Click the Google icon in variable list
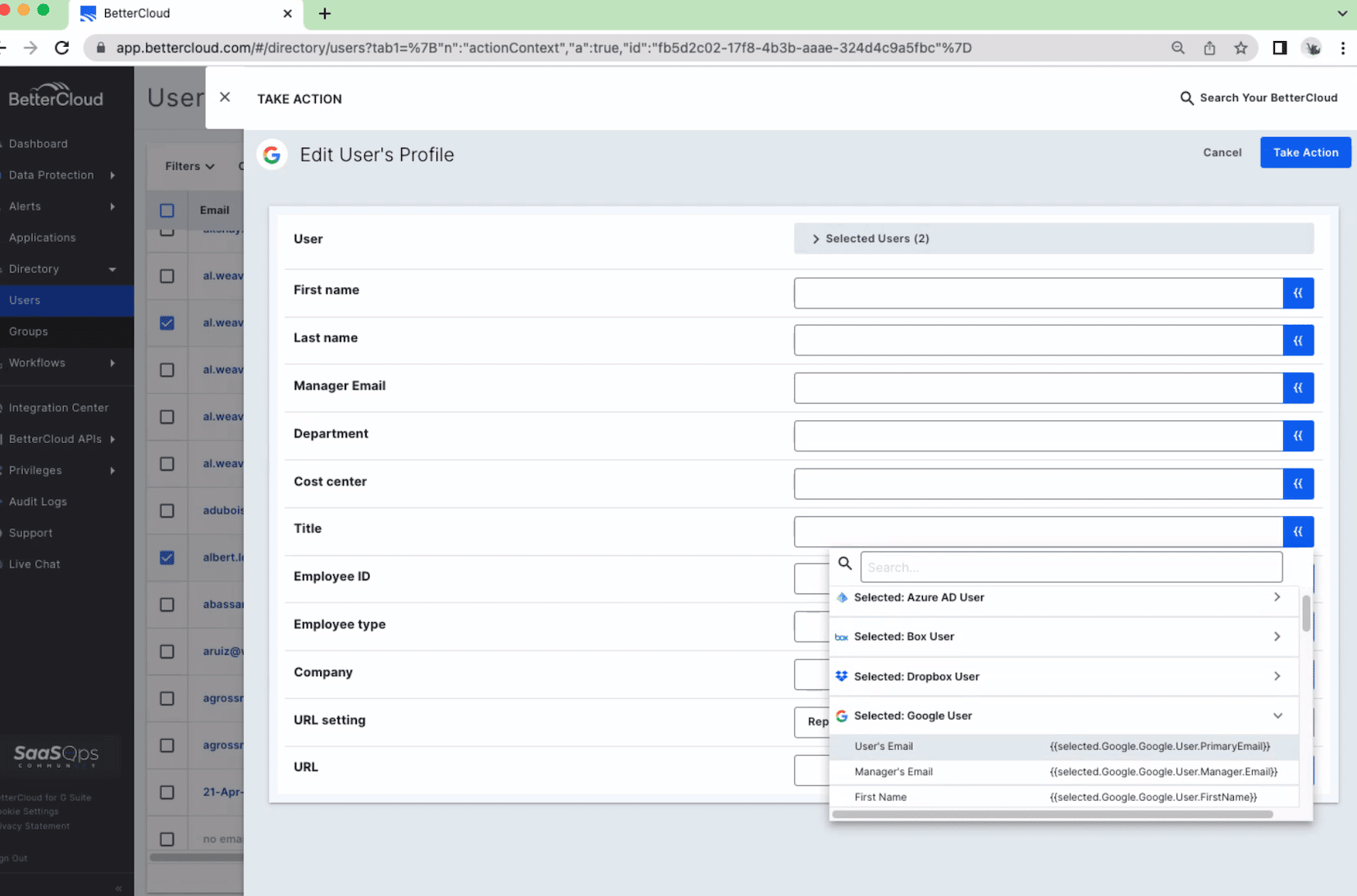This screenshot has width=1357, height=896. (842, 715)
